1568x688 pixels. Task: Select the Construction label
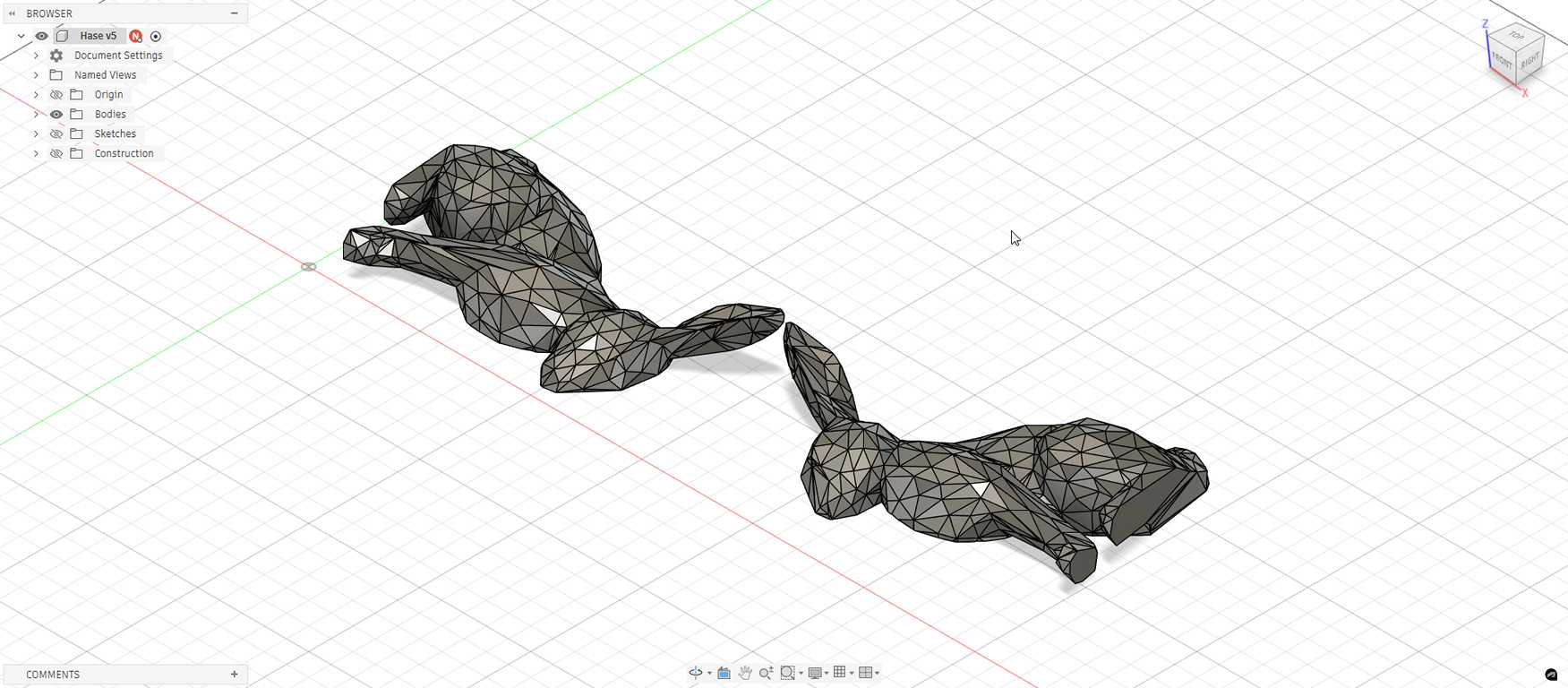(124, 154)
